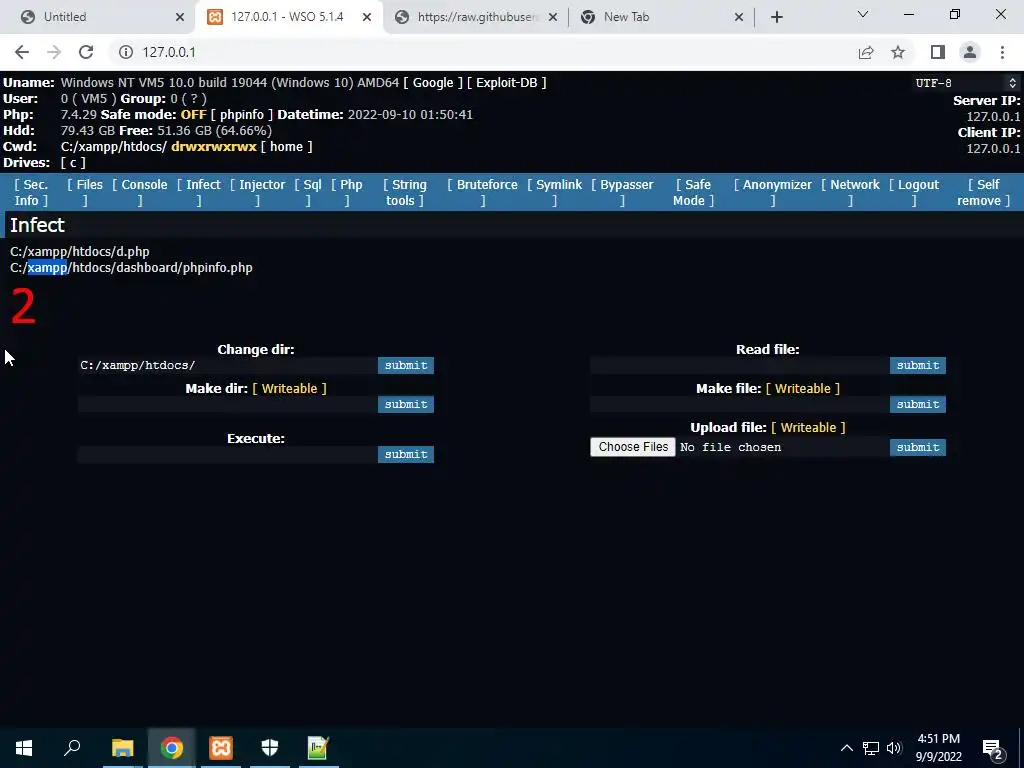Screen dimensions: 1024x768
Task: Submit the Change dir form
Action: [x=406, y=366]
